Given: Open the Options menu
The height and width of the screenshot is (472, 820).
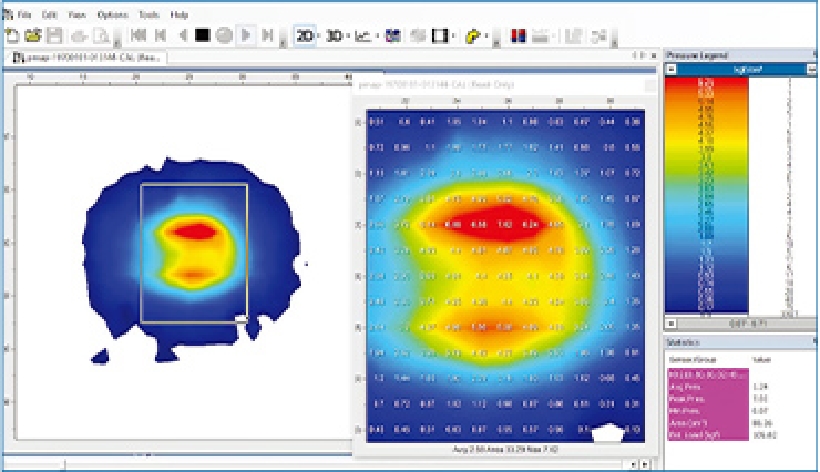Looking at the screenshot, I should 114,16.
